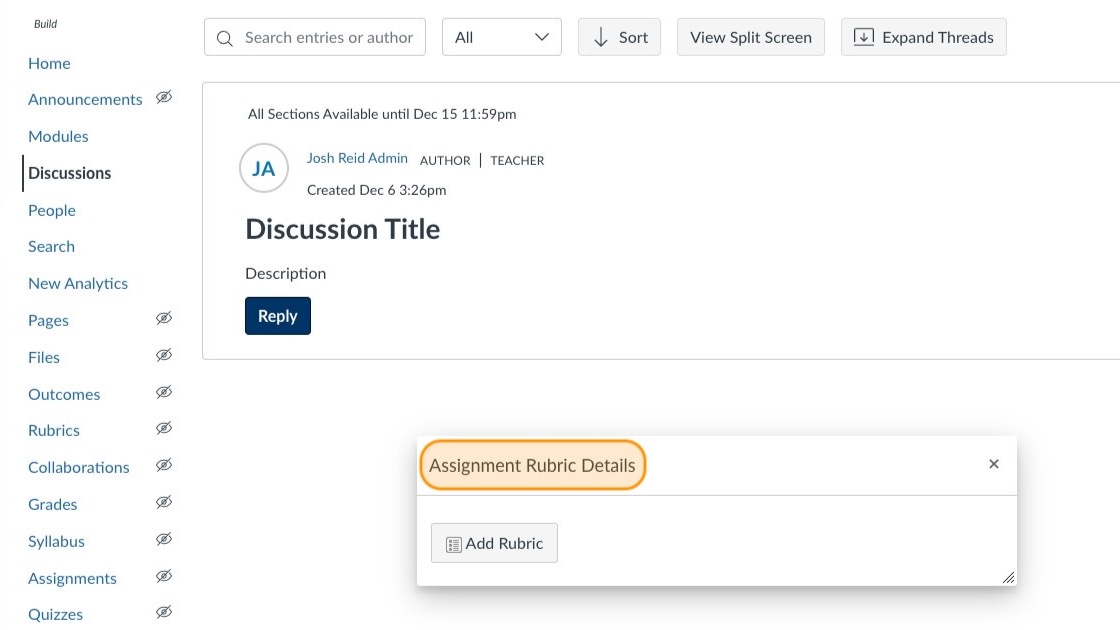
Task: Expand all discussion threads
Action: click(x=923, y=36)
